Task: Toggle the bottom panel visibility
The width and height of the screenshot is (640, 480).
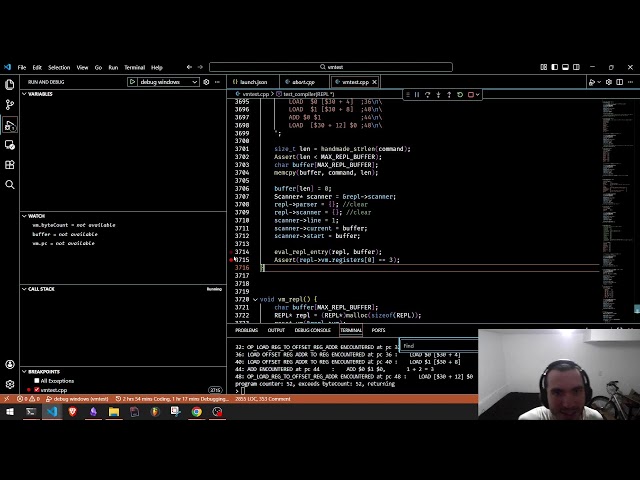Action: (565, 67)
